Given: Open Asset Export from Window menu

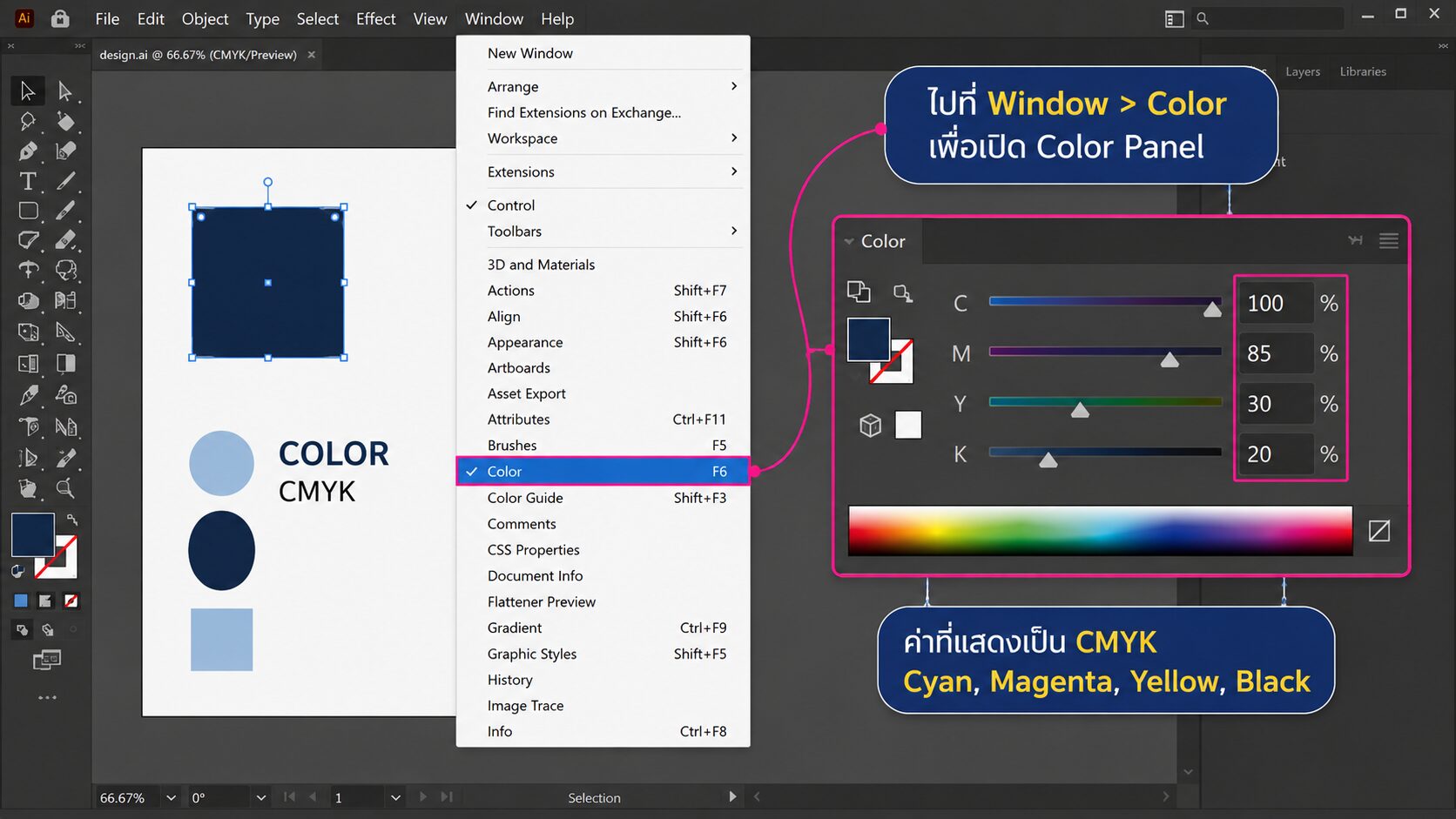Looking at the screenshot, I should 603,393.
